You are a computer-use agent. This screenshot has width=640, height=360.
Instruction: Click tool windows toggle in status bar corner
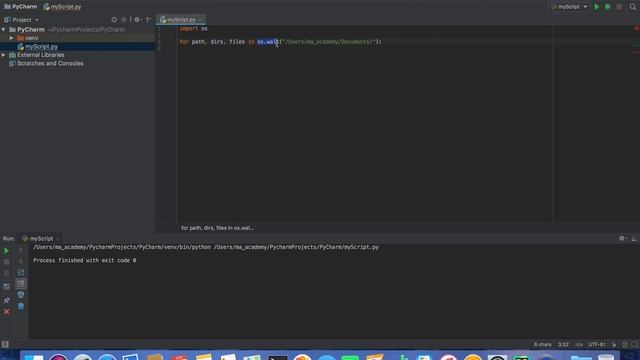tap(5, 344)
